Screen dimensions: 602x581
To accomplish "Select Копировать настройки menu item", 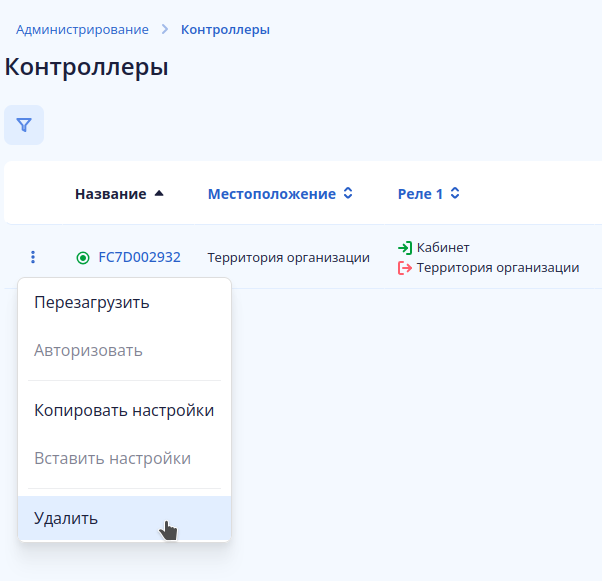I will tap(124, 410).
